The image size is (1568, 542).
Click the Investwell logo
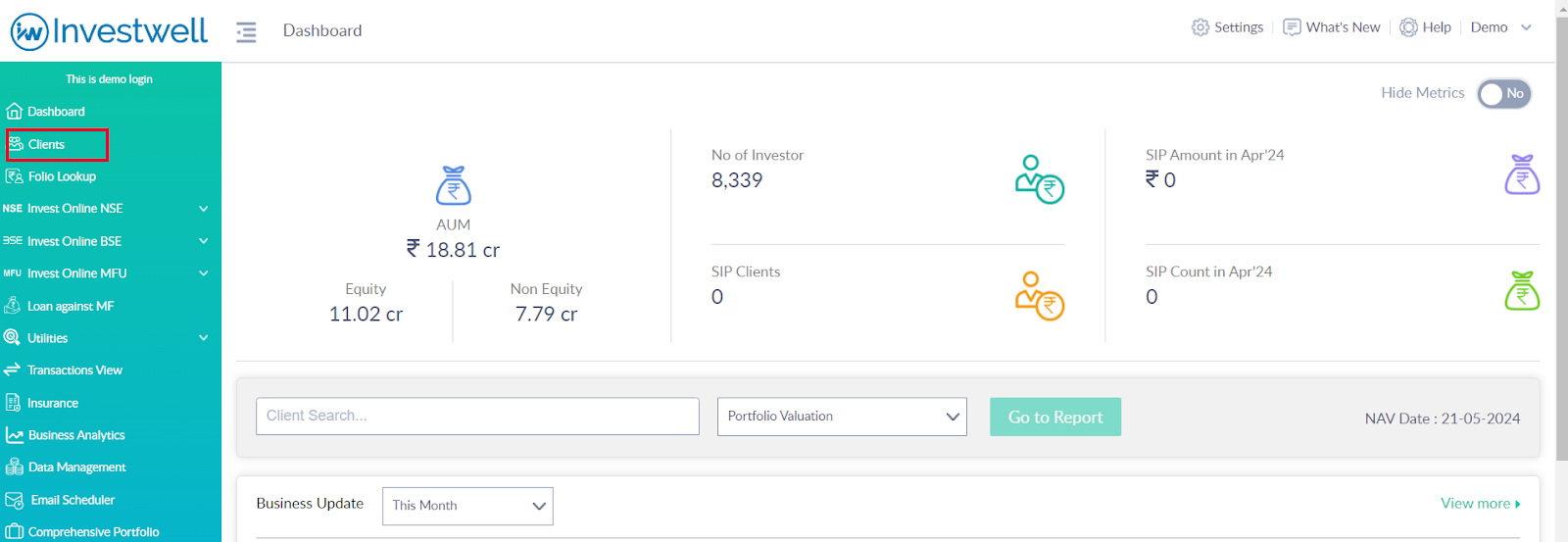pos(109,31)
